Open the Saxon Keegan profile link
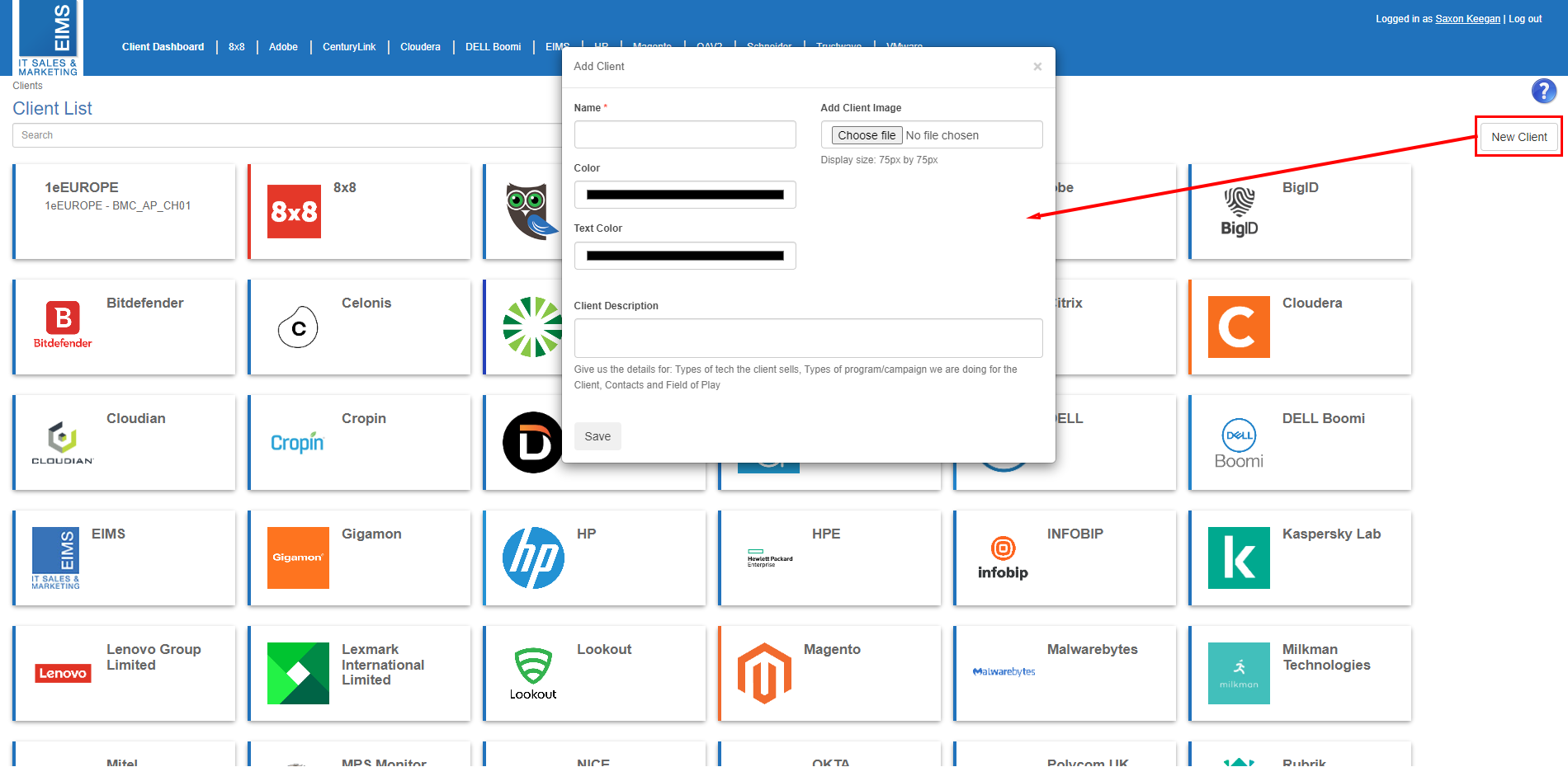This screenshot has width=1568, height=767. coord(1467,19)
